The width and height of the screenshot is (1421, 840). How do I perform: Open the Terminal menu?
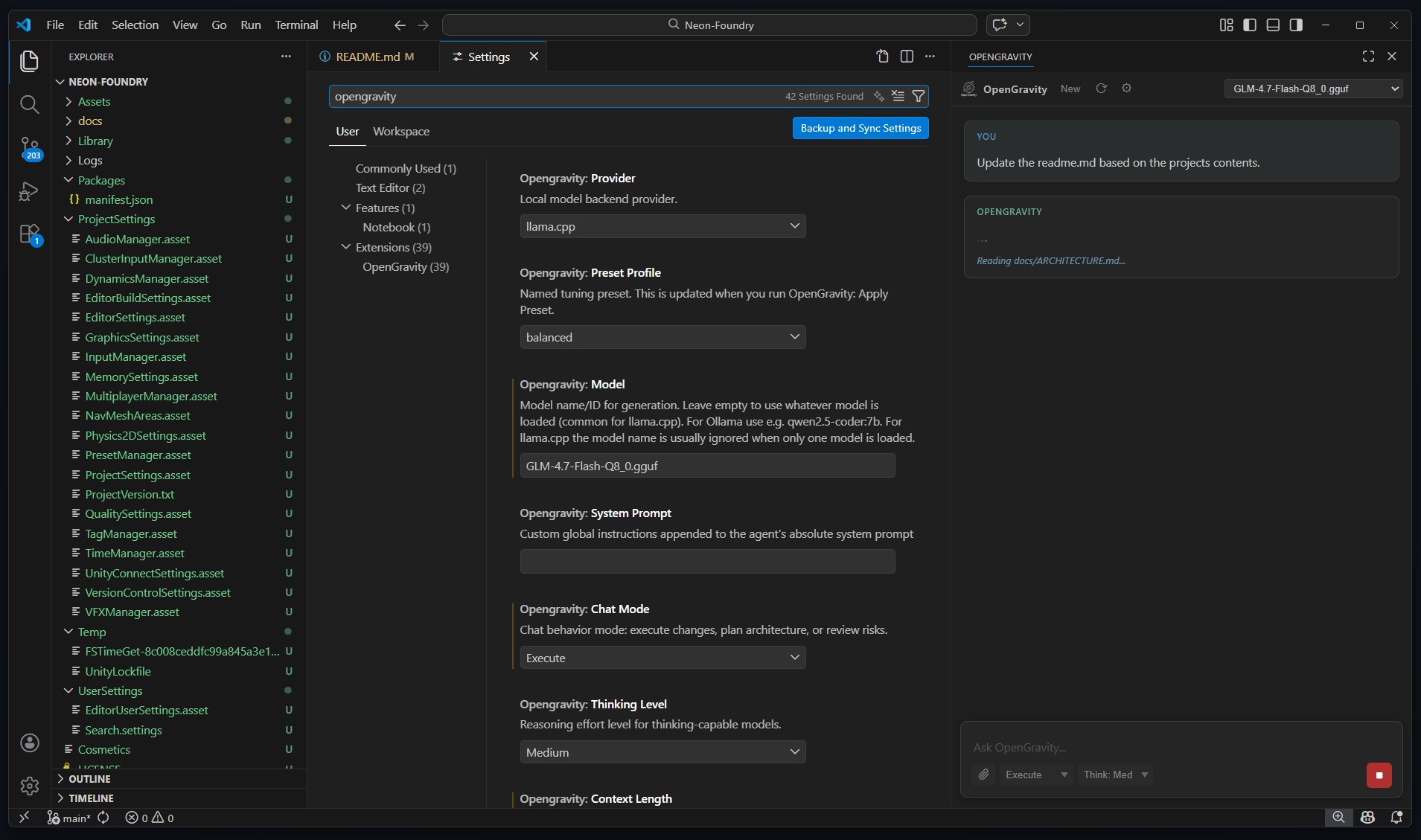point(296,25)
